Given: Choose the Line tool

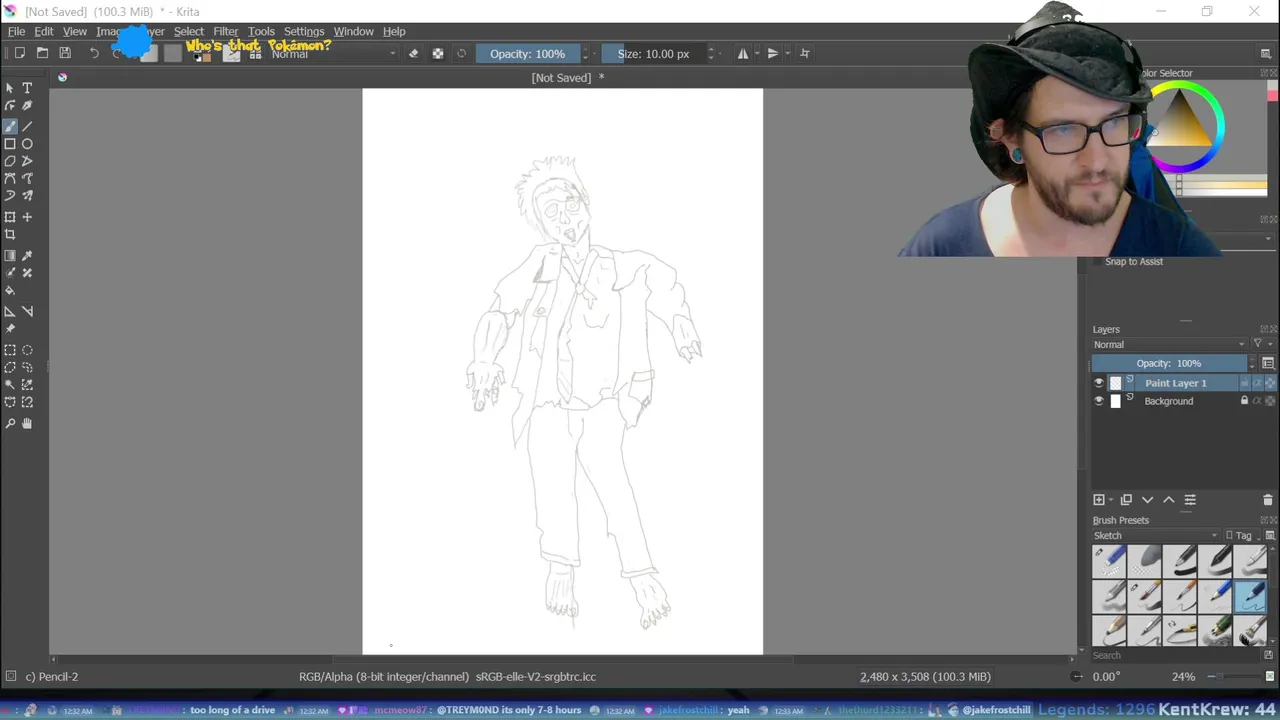Looking at the screenshot, I should tap(27, 126).
